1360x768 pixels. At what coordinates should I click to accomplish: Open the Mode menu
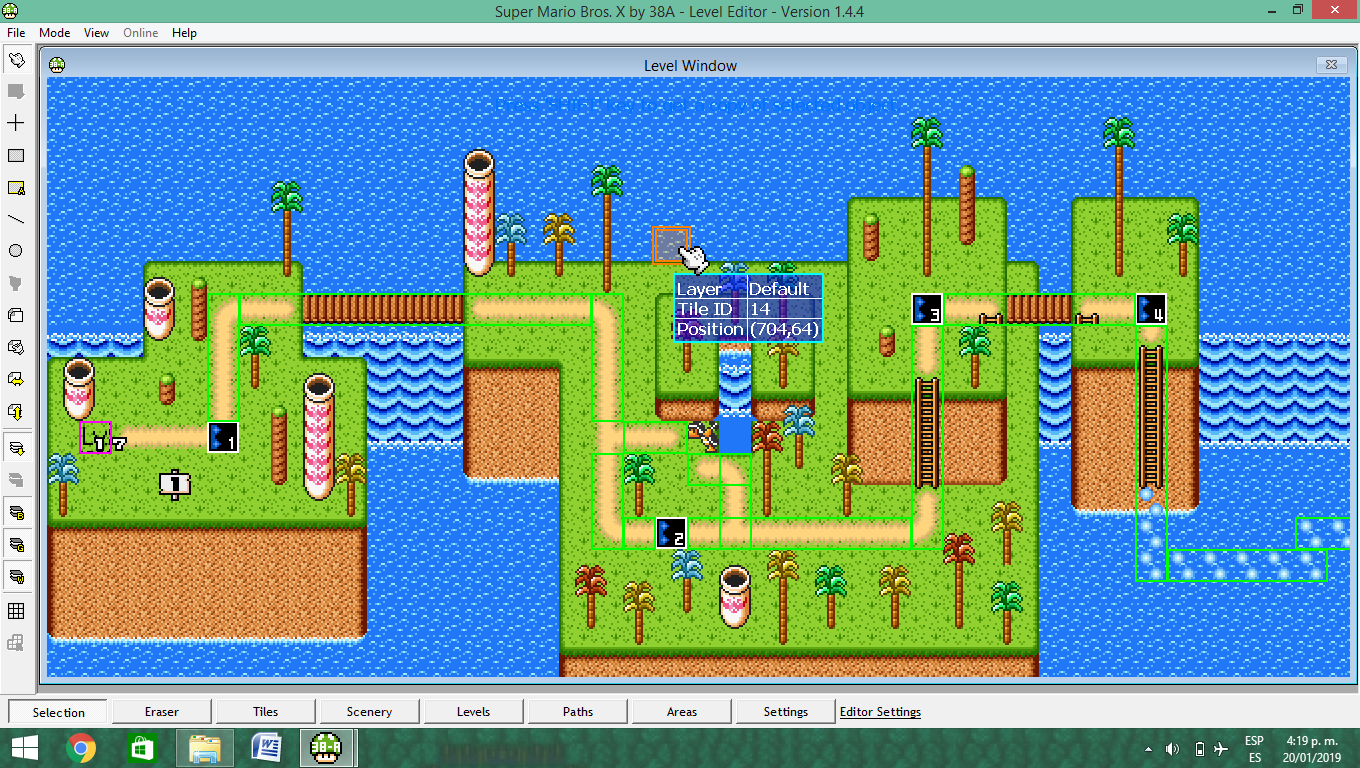point(55,33)
